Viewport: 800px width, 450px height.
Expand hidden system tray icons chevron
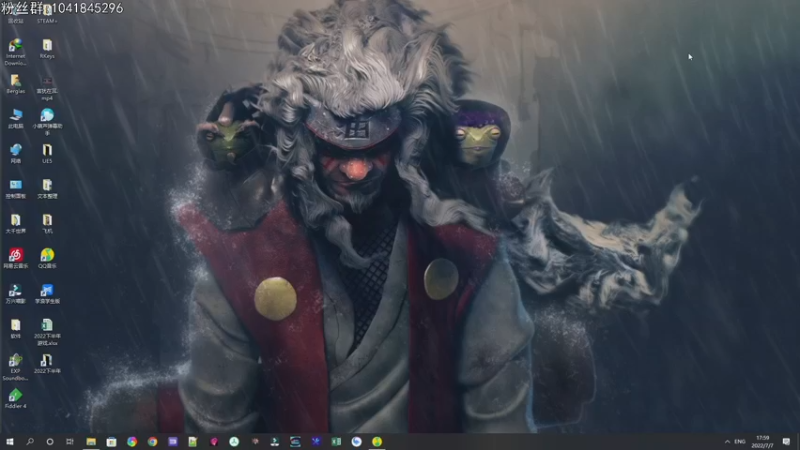(x=727, y=441)
